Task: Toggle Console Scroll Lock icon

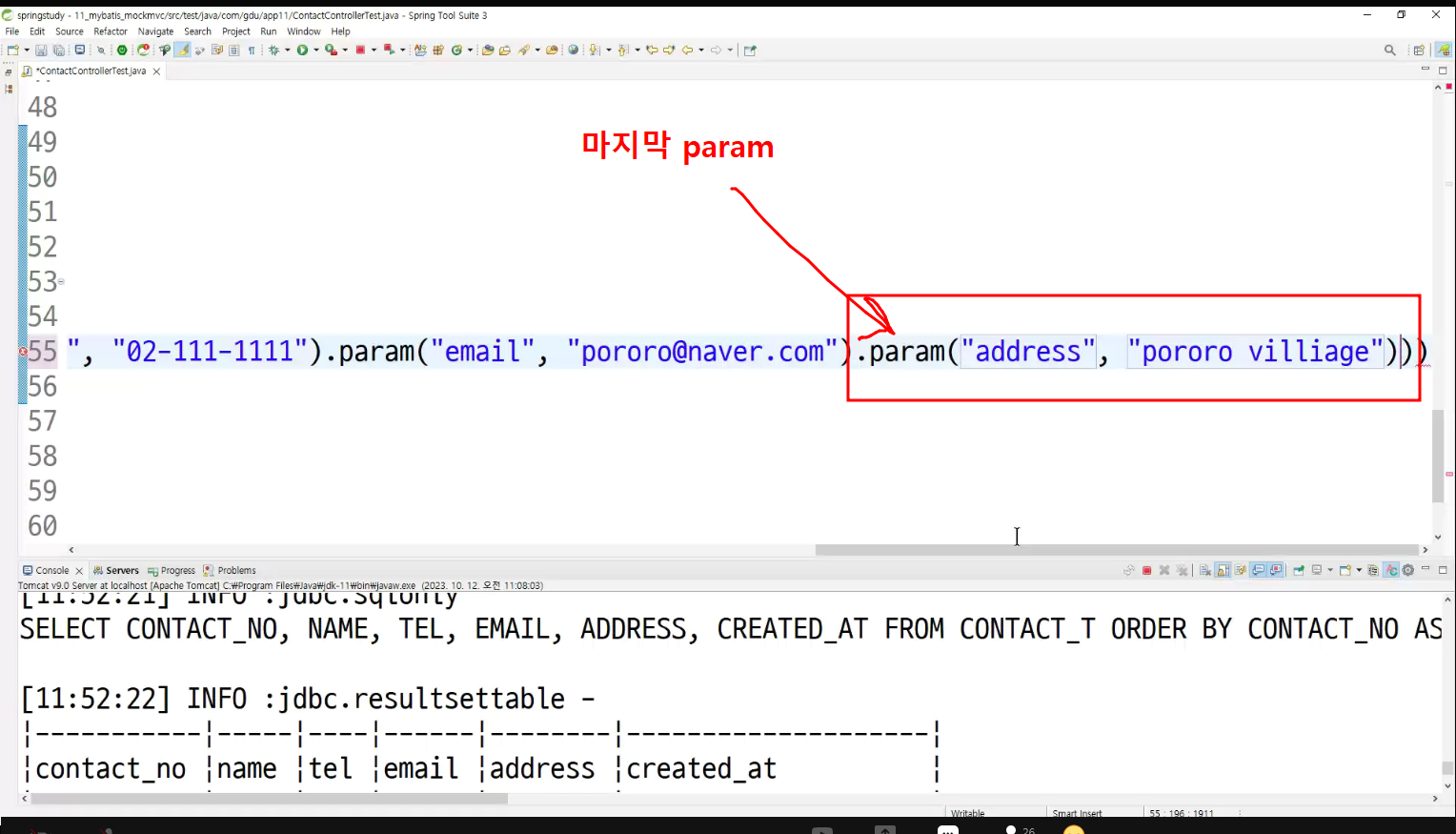Action: [x=1223, y=570]
